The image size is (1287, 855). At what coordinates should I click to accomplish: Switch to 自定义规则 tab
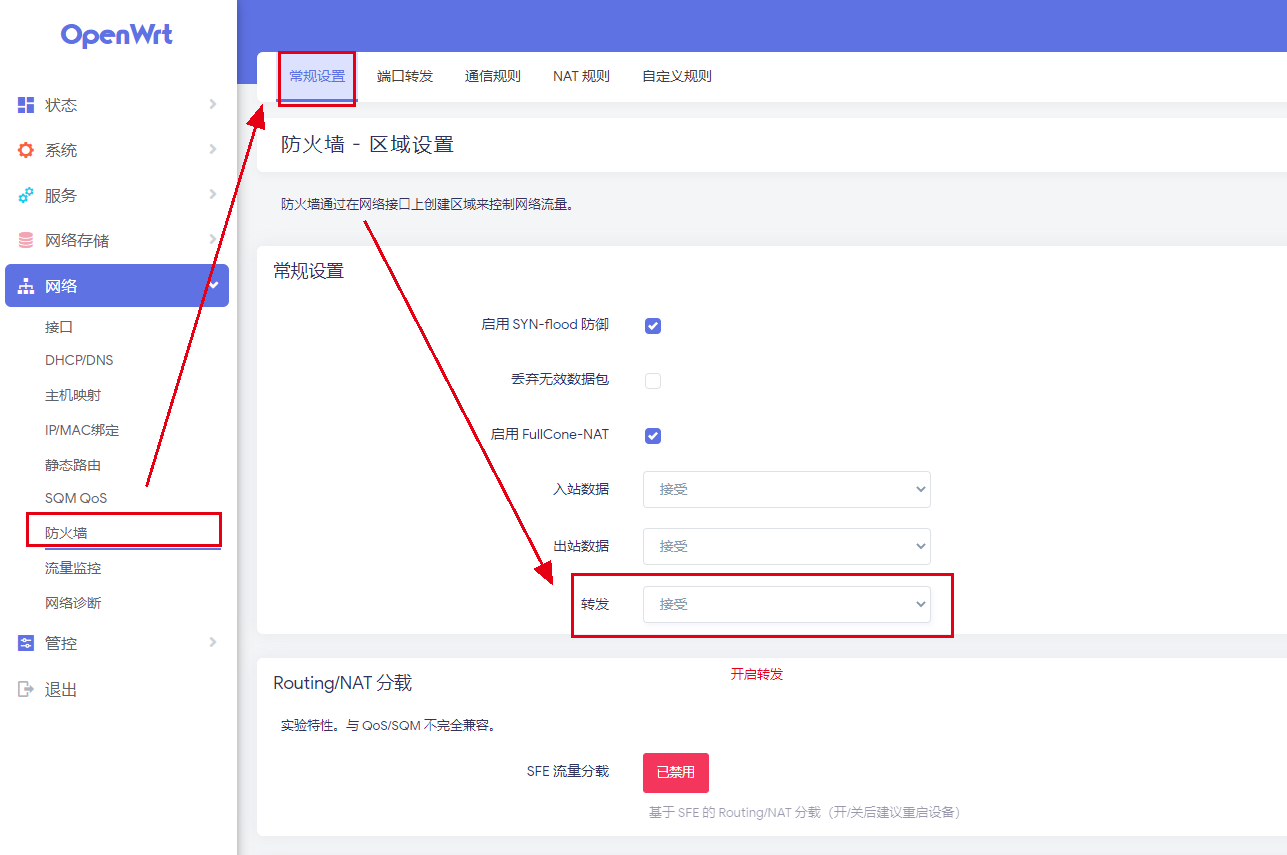click(x=677, y=76)
